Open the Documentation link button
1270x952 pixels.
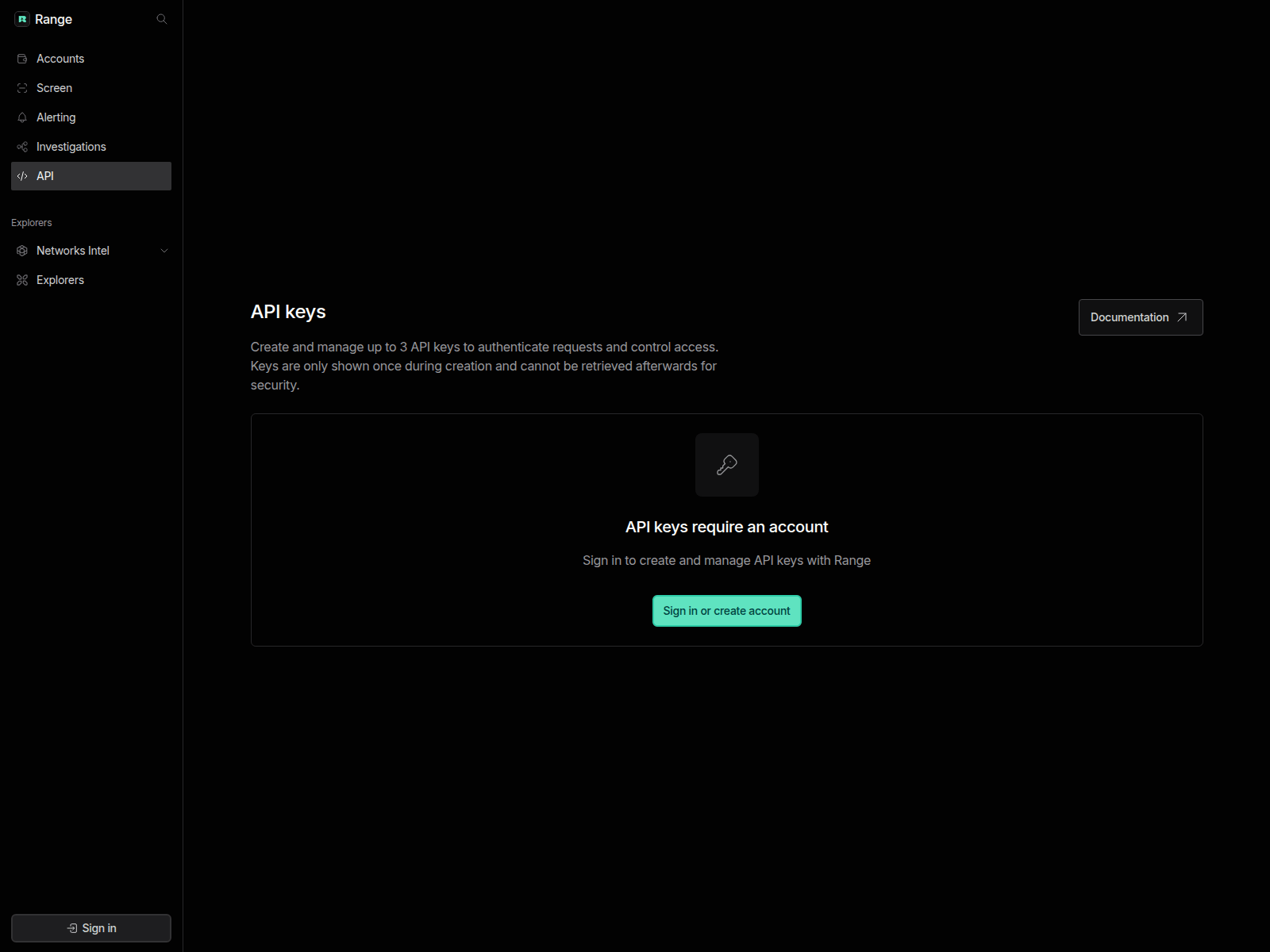(x=1141, y=317)
